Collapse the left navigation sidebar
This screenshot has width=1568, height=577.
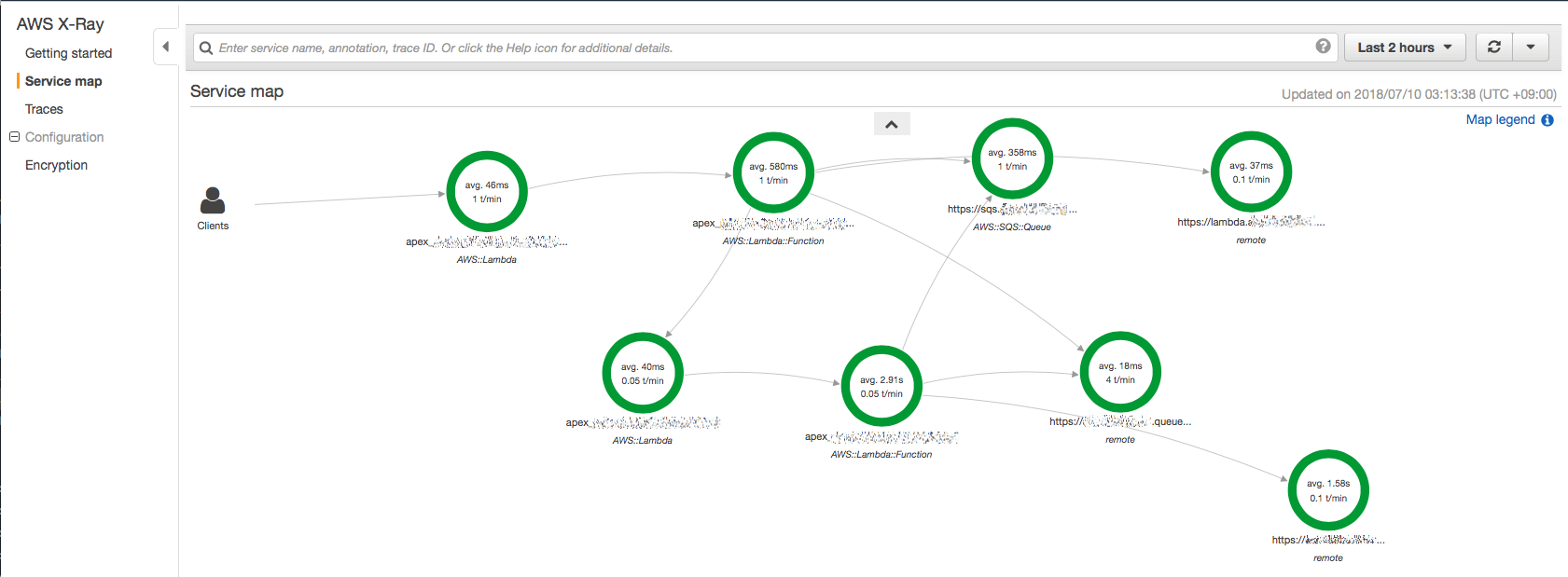click(165, 47)
